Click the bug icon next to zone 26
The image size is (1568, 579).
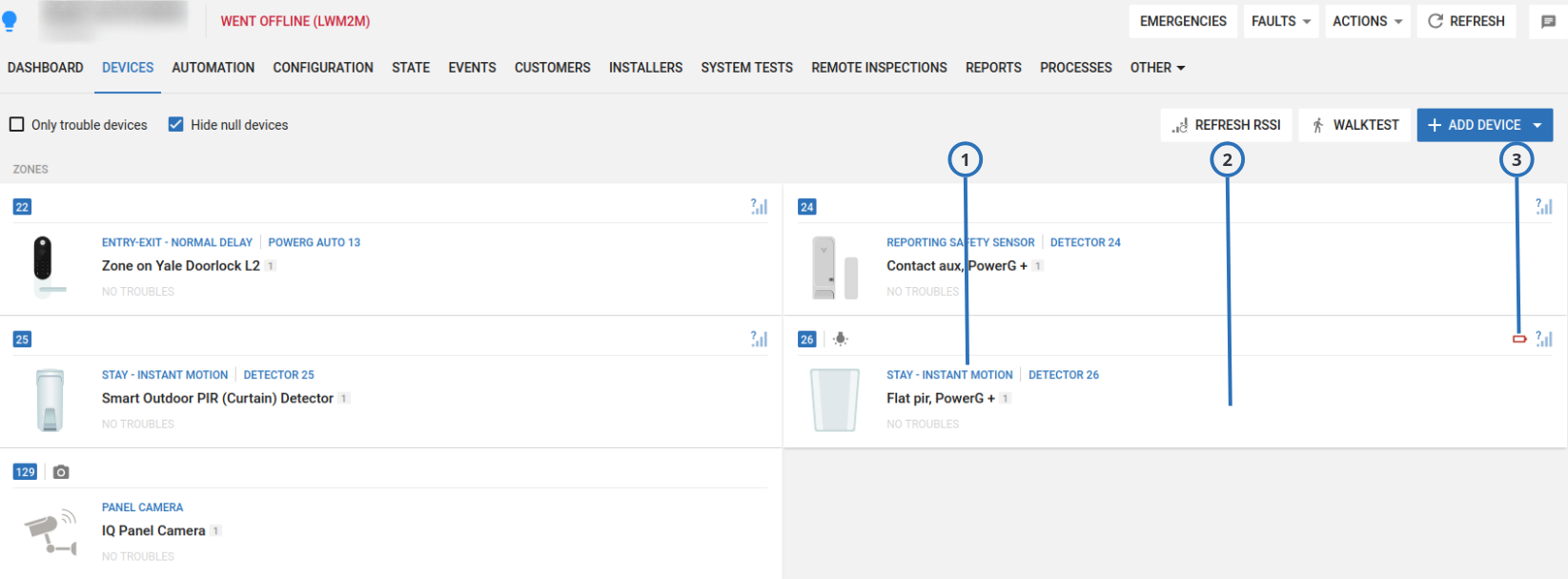click(x=840, y=340)
